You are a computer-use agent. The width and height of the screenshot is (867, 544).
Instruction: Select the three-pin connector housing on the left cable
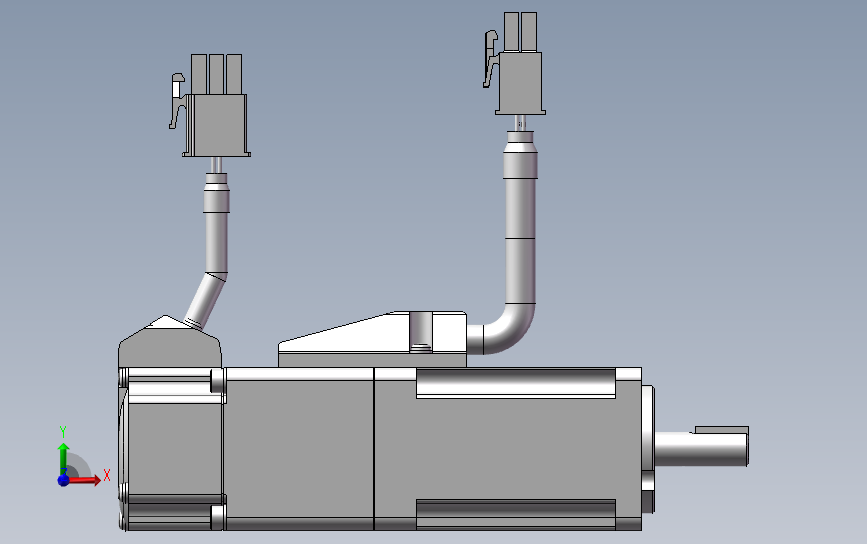pos(217,124)
